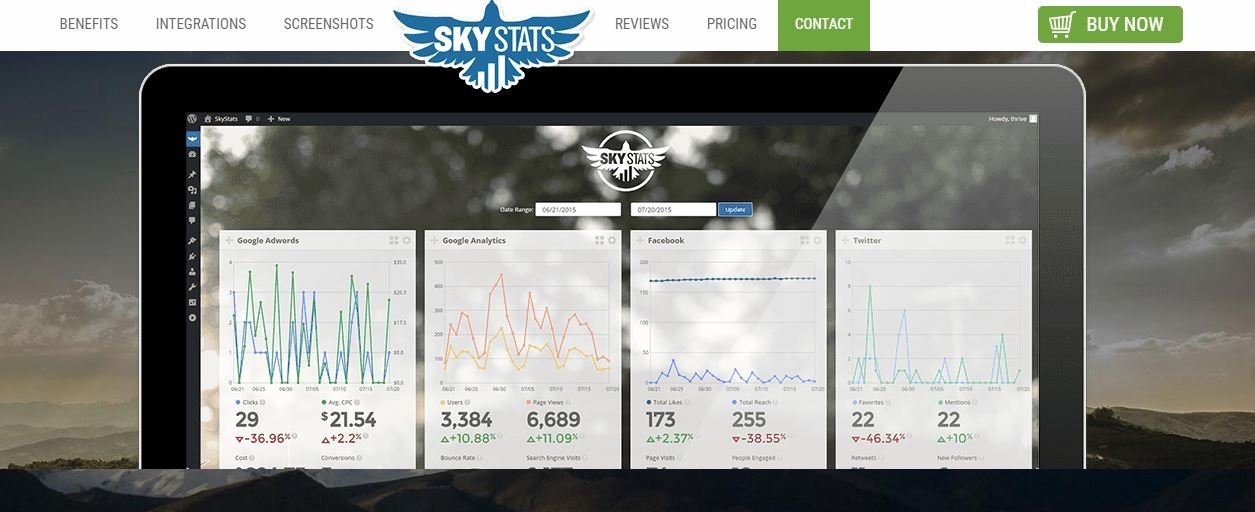Click the + New admin bar item

point(278,118)
